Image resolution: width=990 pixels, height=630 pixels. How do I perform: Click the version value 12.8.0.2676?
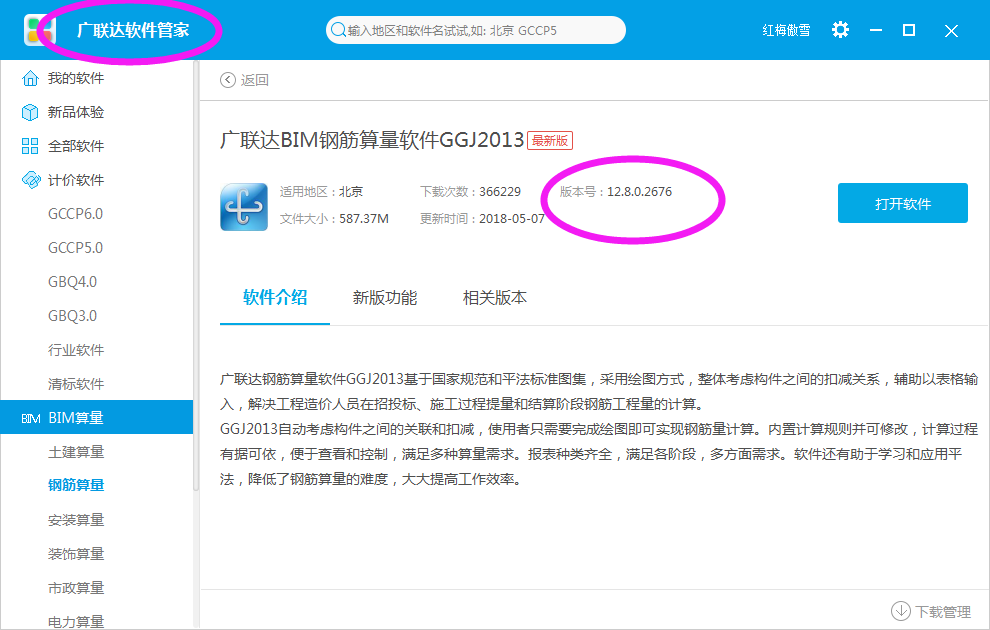[639, 192]
